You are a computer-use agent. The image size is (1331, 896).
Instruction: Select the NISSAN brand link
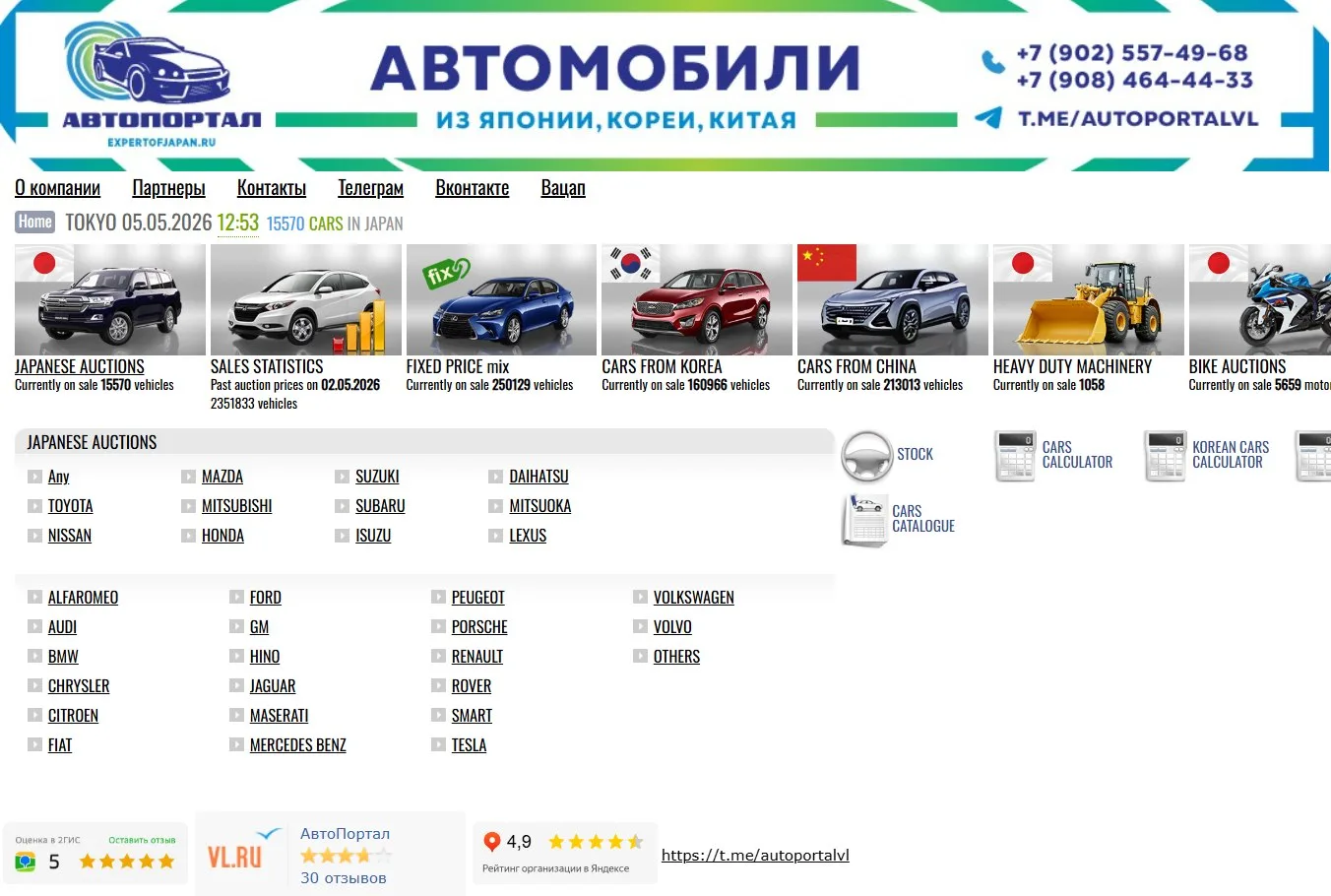tap(70, 536)
